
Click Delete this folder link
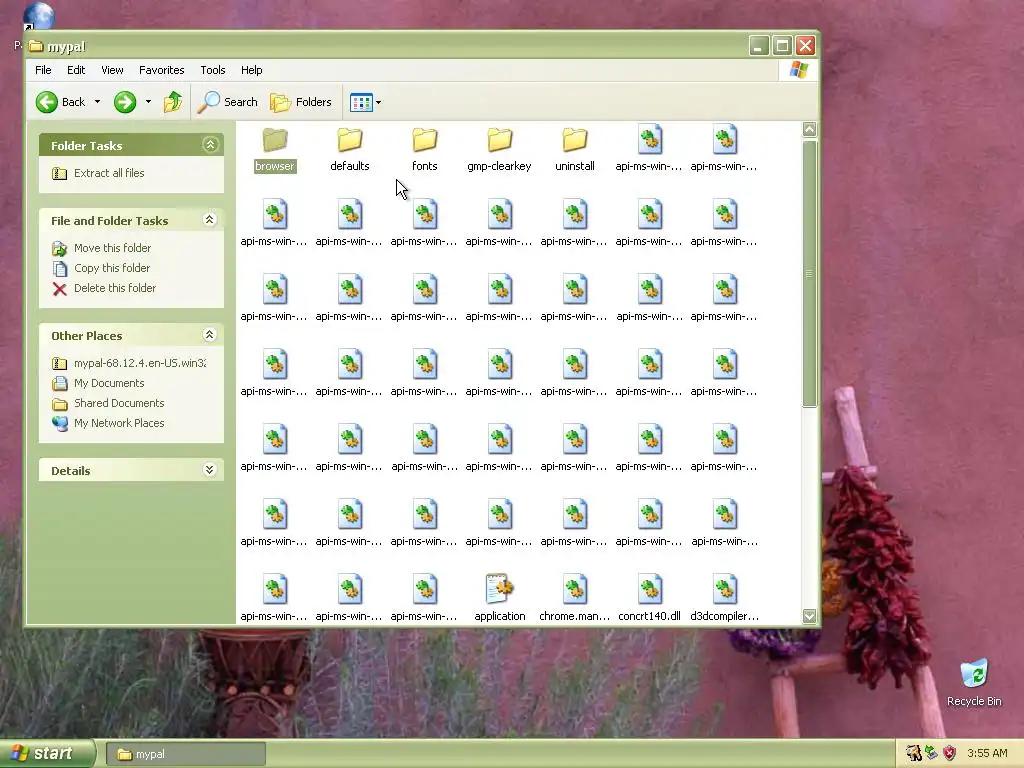coord(115,288)
